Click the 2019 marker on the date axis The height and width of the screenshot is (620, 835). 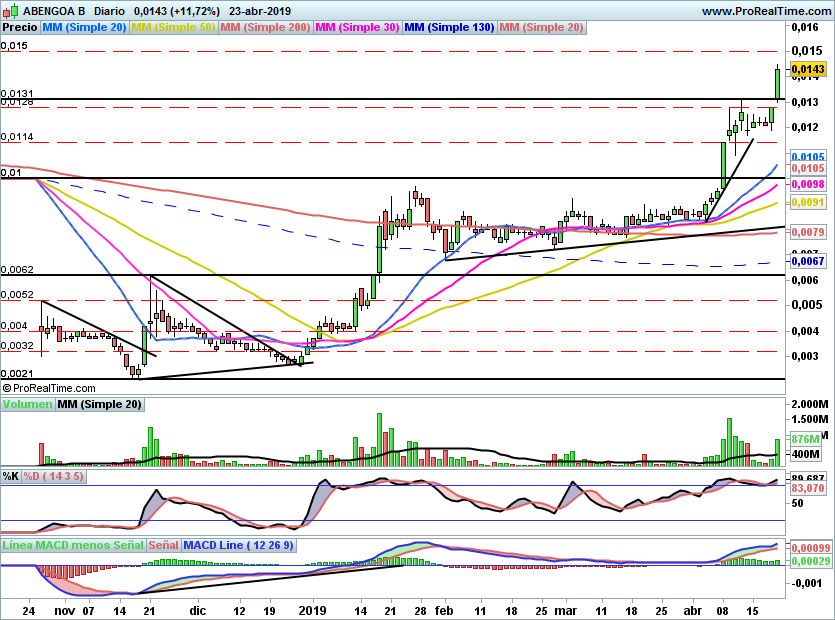point(314,608)
